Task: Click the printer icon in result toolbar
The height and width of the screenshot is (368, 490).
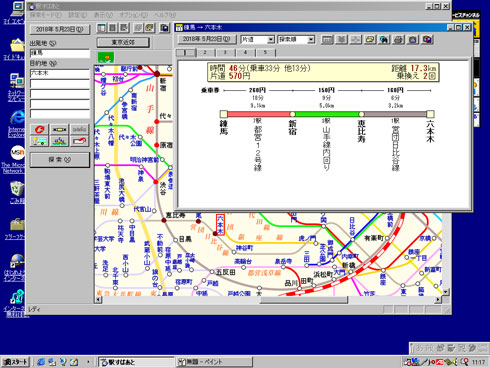Action: [399, 40]
